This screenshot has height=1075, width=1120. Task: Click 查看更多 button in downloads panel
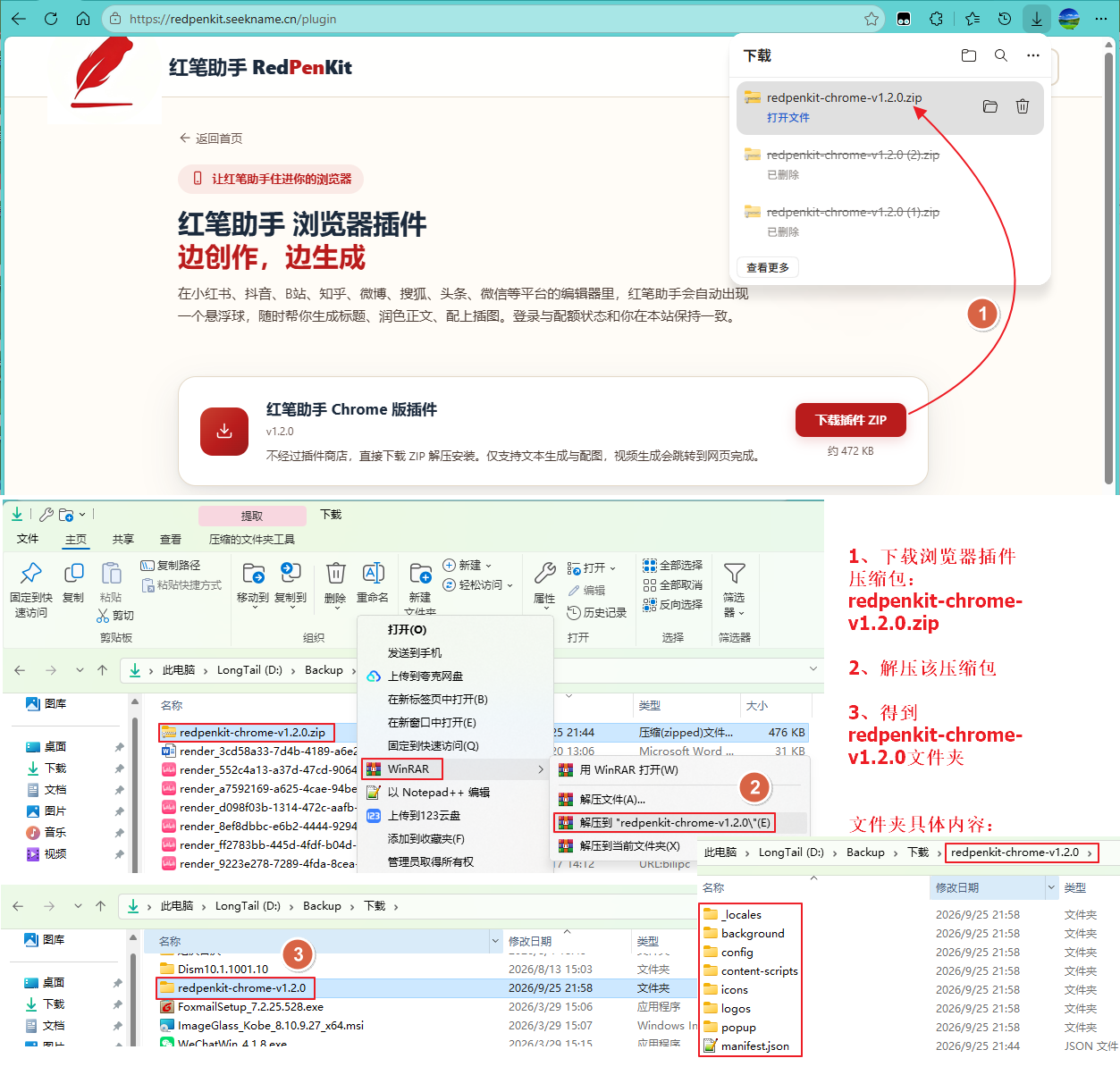768,267
